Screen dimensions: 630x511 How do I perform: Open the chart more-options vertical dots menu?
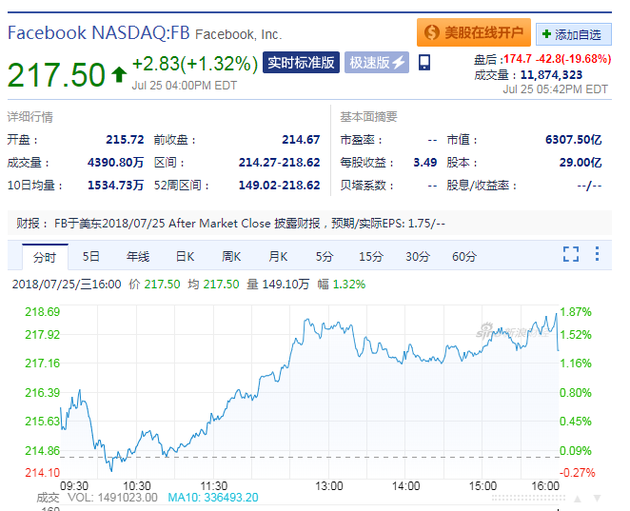597,254
